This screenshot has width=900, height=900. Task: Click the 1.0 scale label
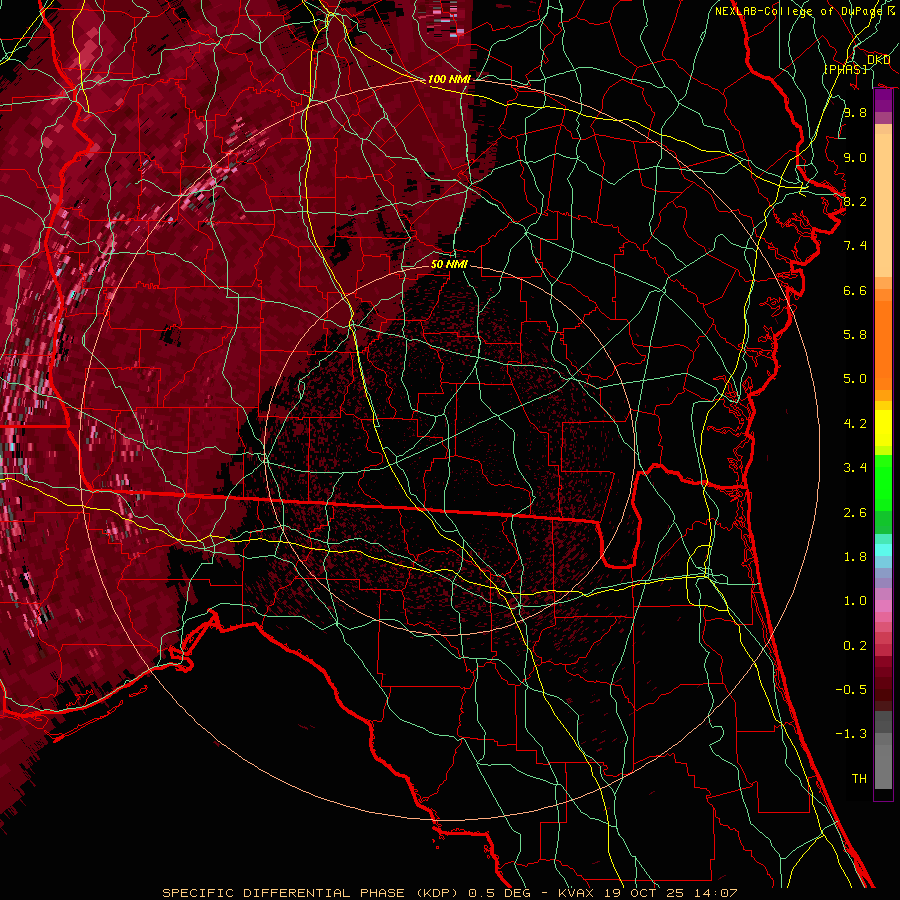[855, 601]
